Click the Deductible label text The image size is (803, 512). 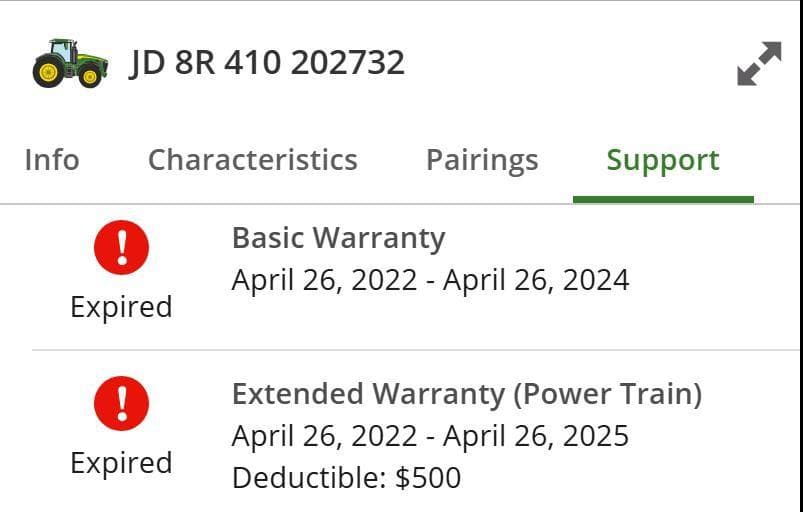308,477
